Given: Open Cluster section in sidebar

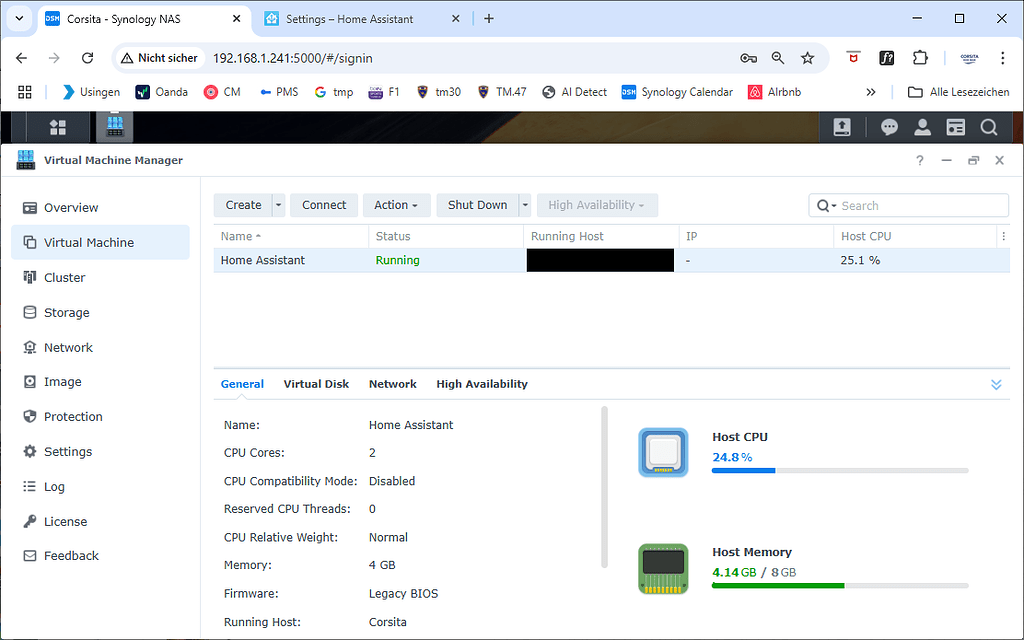Looking at the screenshot, I should point(101,278).
